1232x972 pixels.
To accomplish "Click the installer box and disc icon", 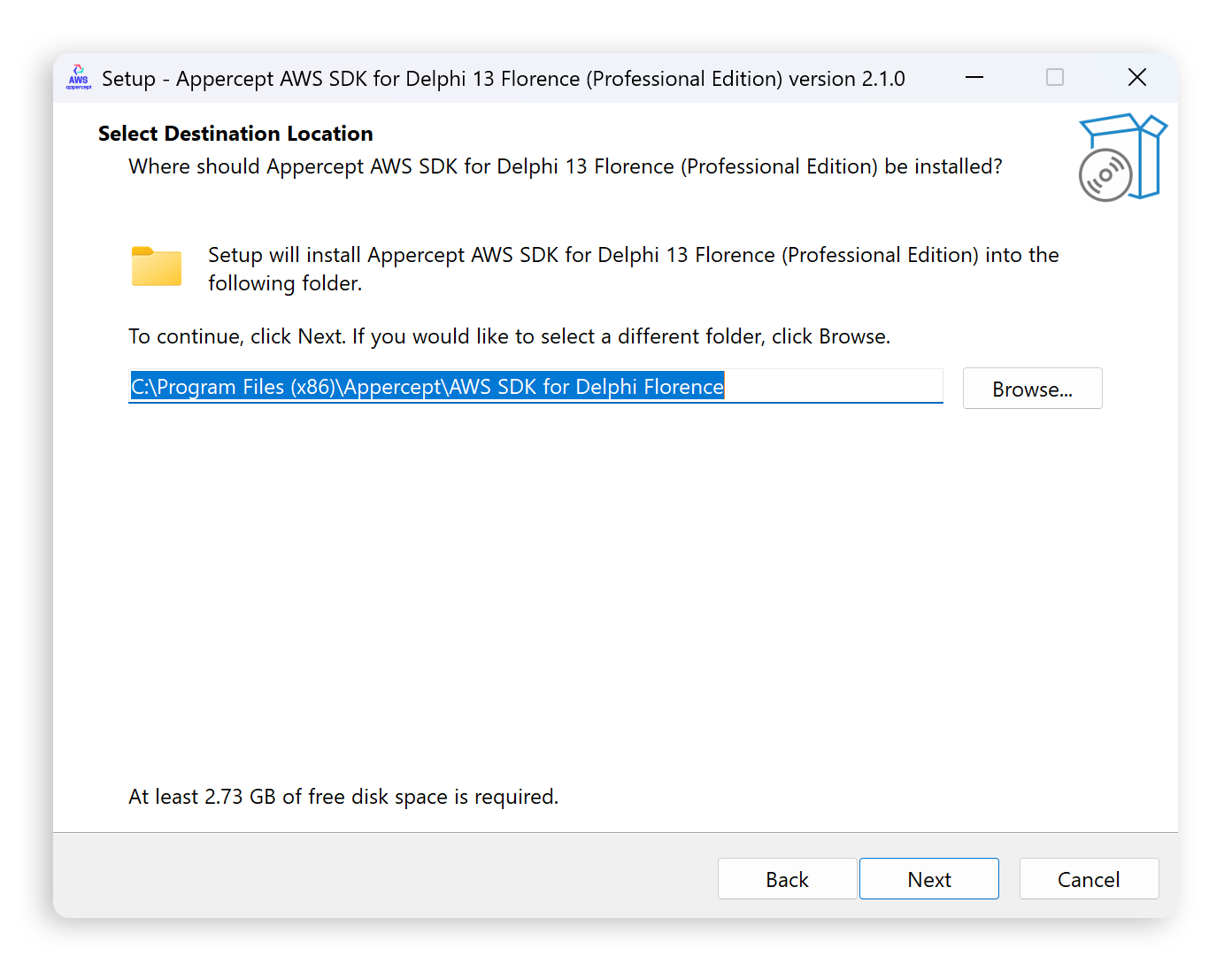I will (1122, 158).
